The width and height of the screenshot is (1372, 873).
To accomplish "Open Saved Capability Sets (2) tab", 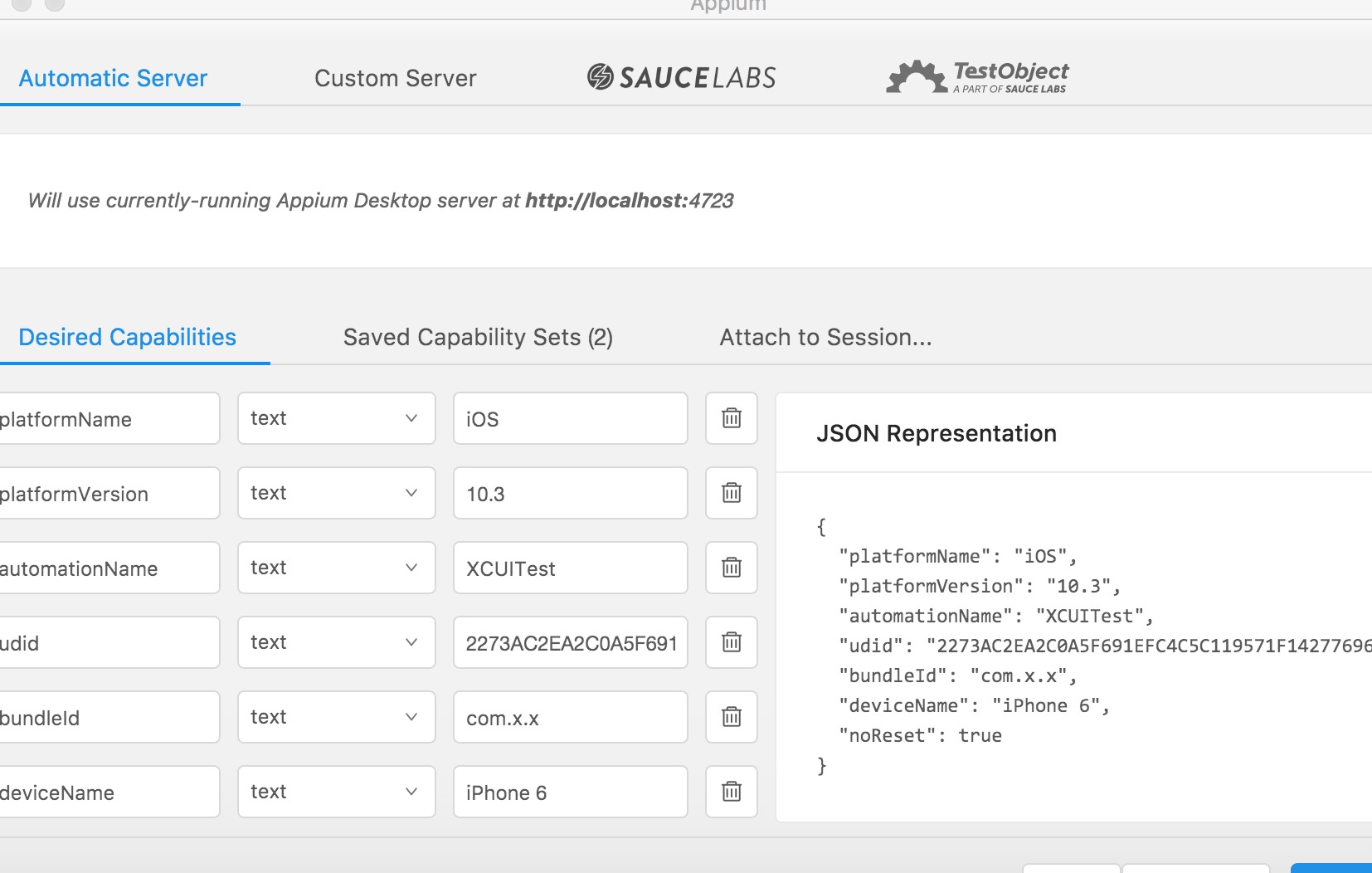I will [479, 337].
